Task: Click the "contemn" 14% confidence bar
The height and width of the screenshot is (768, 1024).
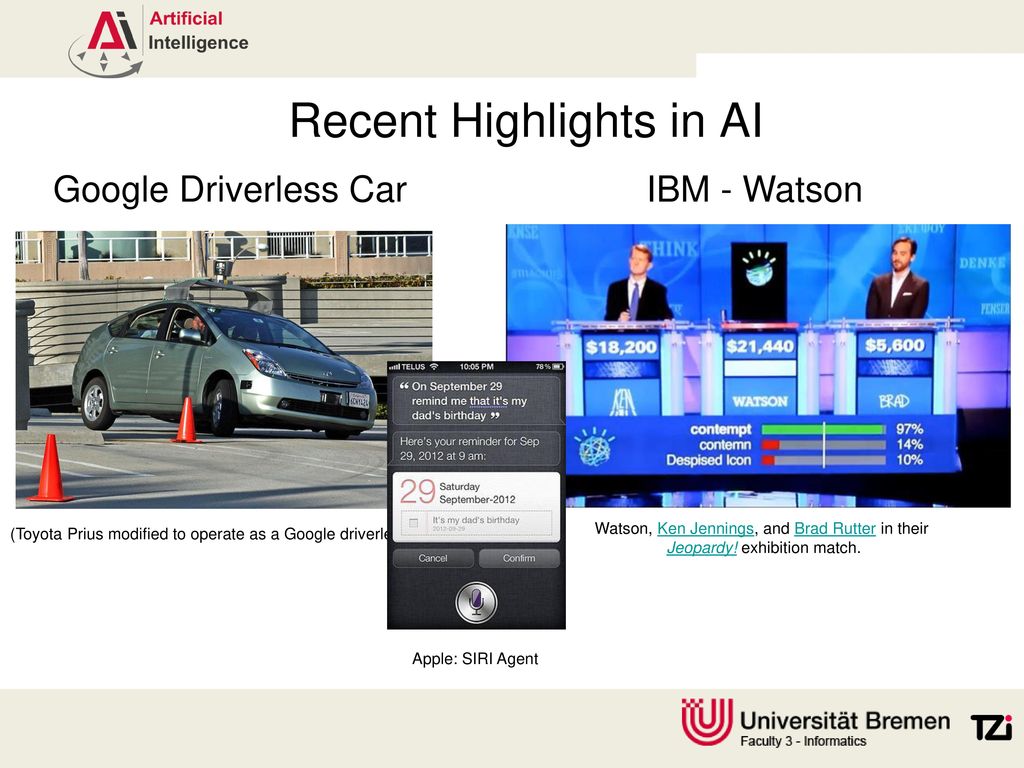Action: [824, 445]
